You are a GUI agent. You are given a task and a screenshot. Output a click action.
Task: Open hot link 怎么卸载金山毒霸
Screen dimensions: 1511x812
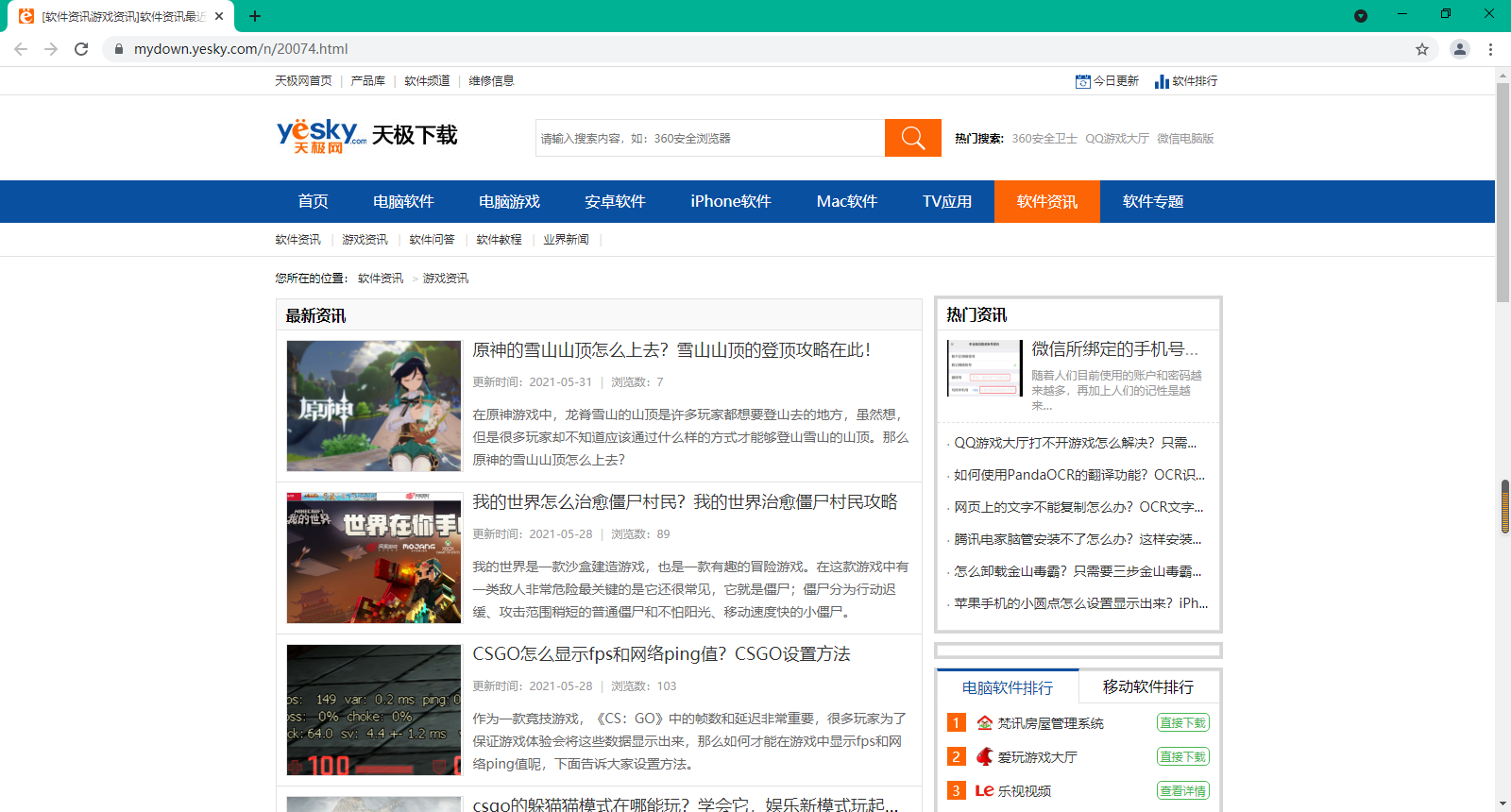click(1078, 571)
